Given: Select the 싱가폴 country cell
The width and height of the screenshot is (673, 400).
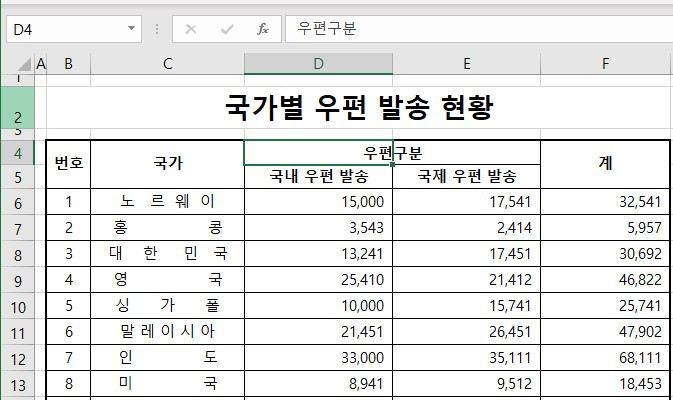Looking at the screenshot, I should pos(167,306).
